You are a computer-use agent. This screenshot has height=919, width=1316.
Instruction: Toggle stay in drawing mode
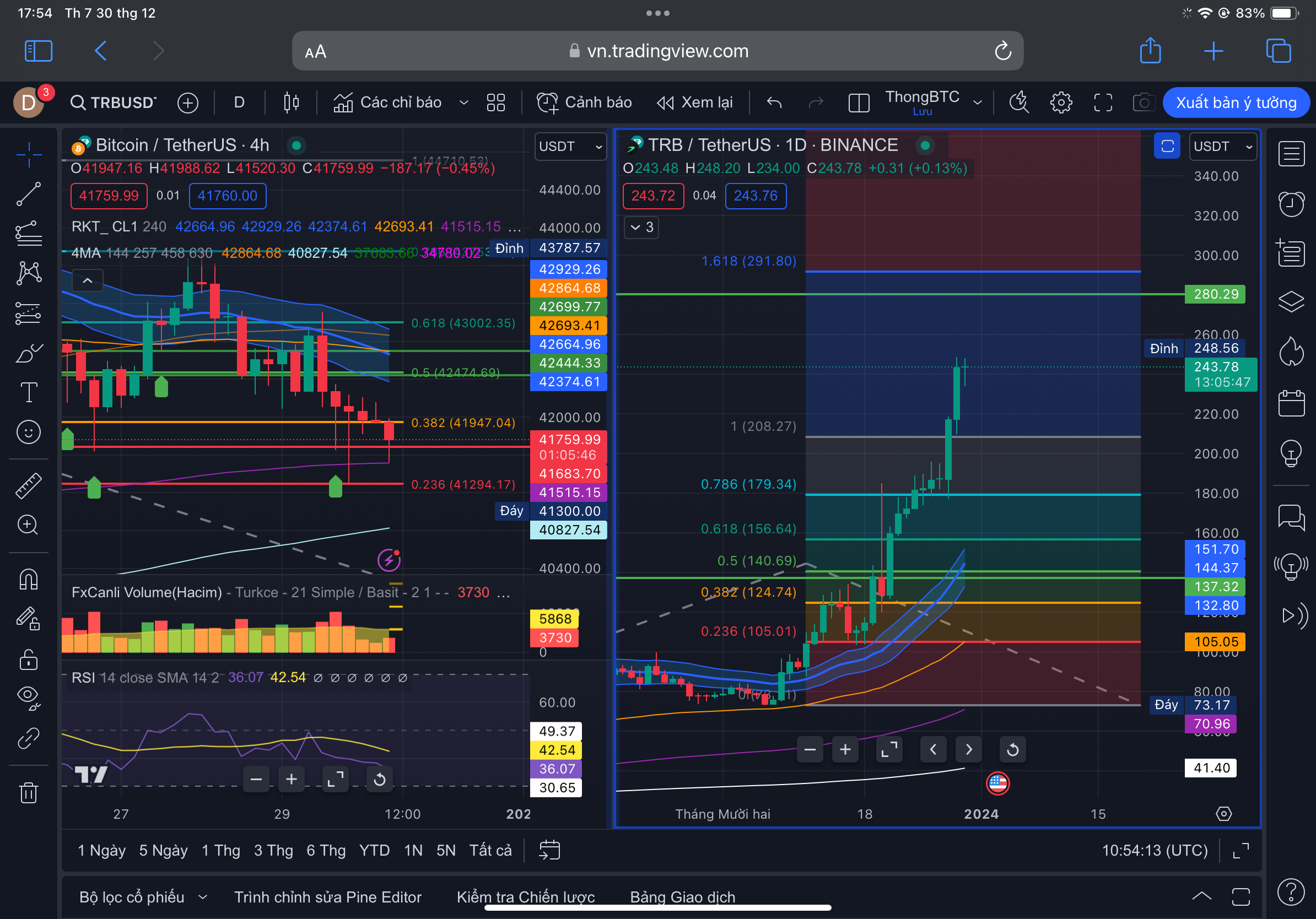pos(29,619)
